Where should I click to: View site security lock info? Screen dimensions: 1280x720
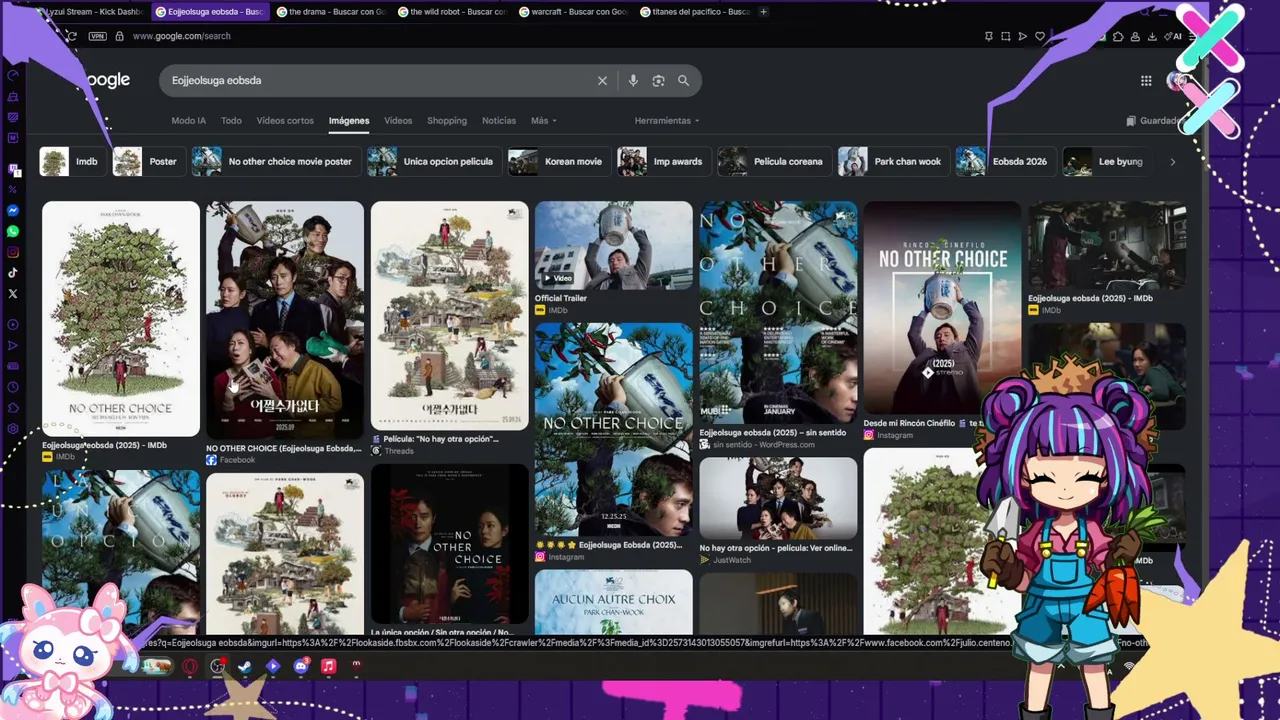click(119, 36)
